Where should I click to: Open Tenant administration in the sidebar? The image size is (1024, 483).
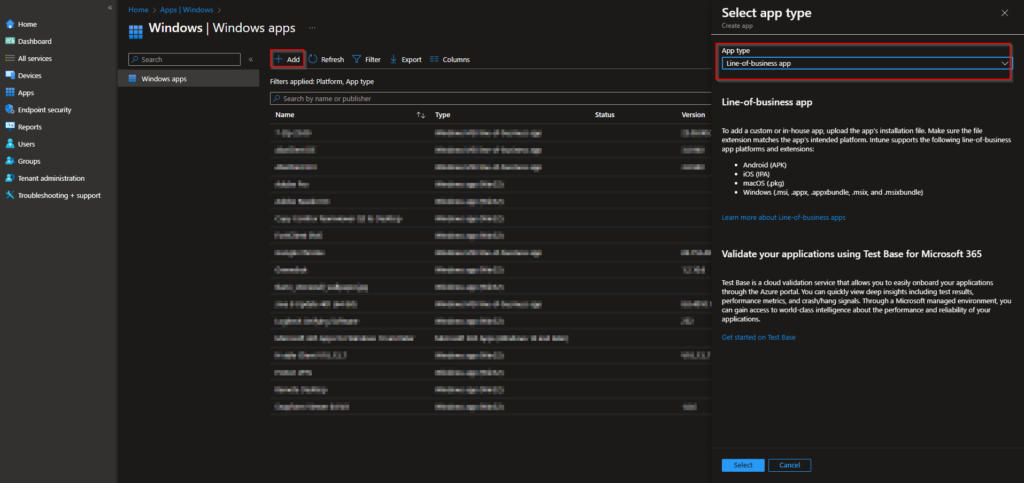point(45,178)
